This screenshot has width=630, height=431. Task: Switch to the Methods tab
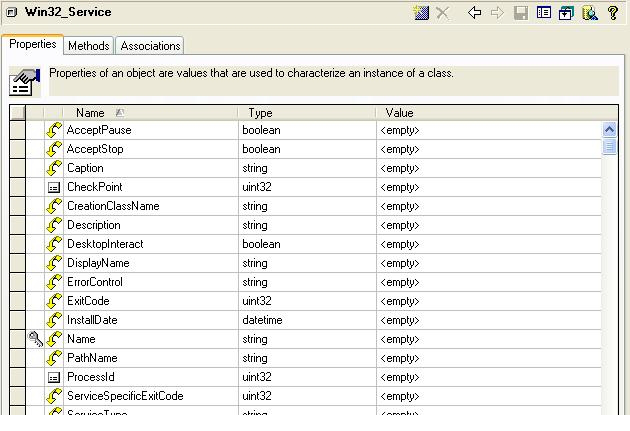[89, 46]
